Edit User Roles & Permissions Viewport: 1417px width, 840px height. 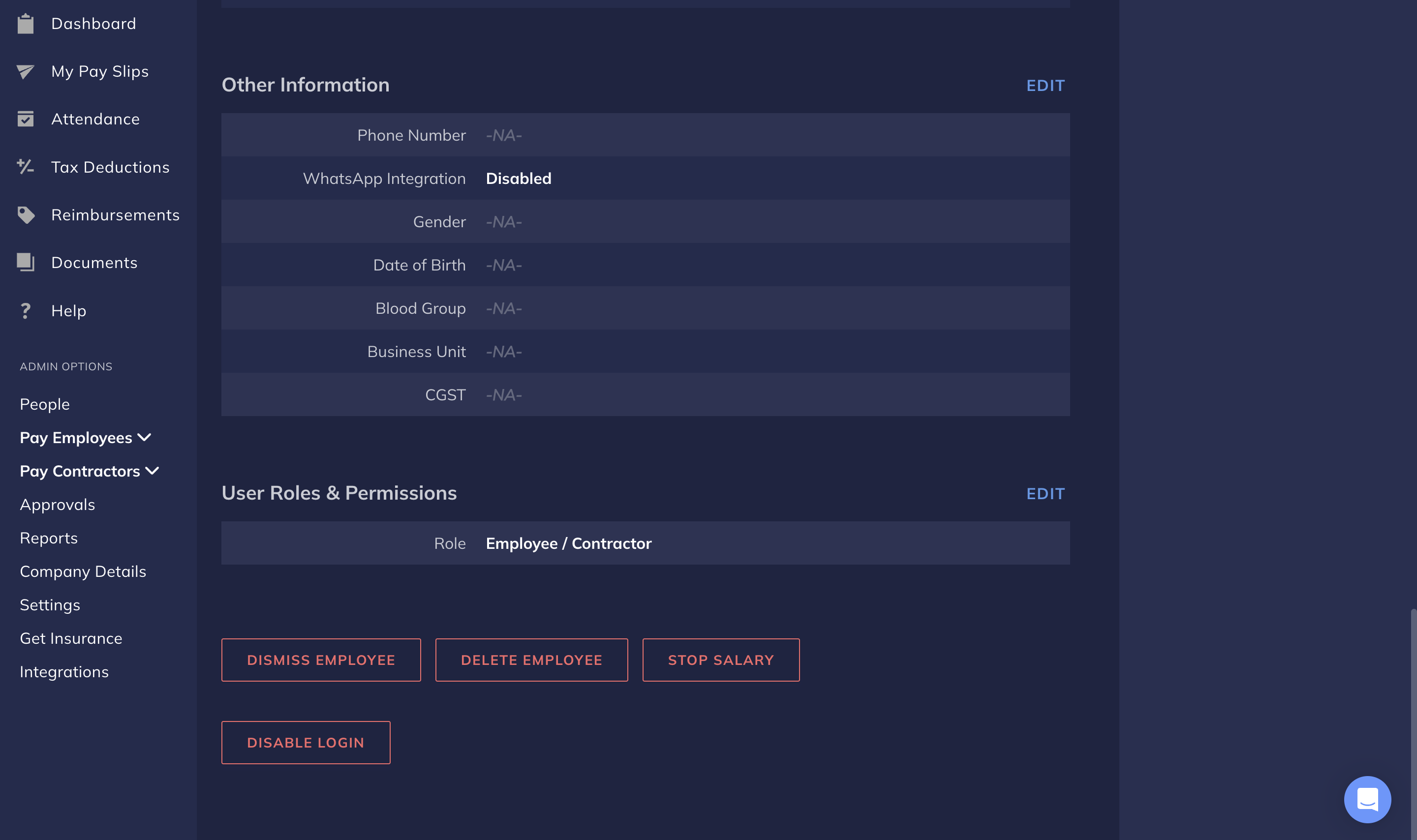(x=1046, y=494)
